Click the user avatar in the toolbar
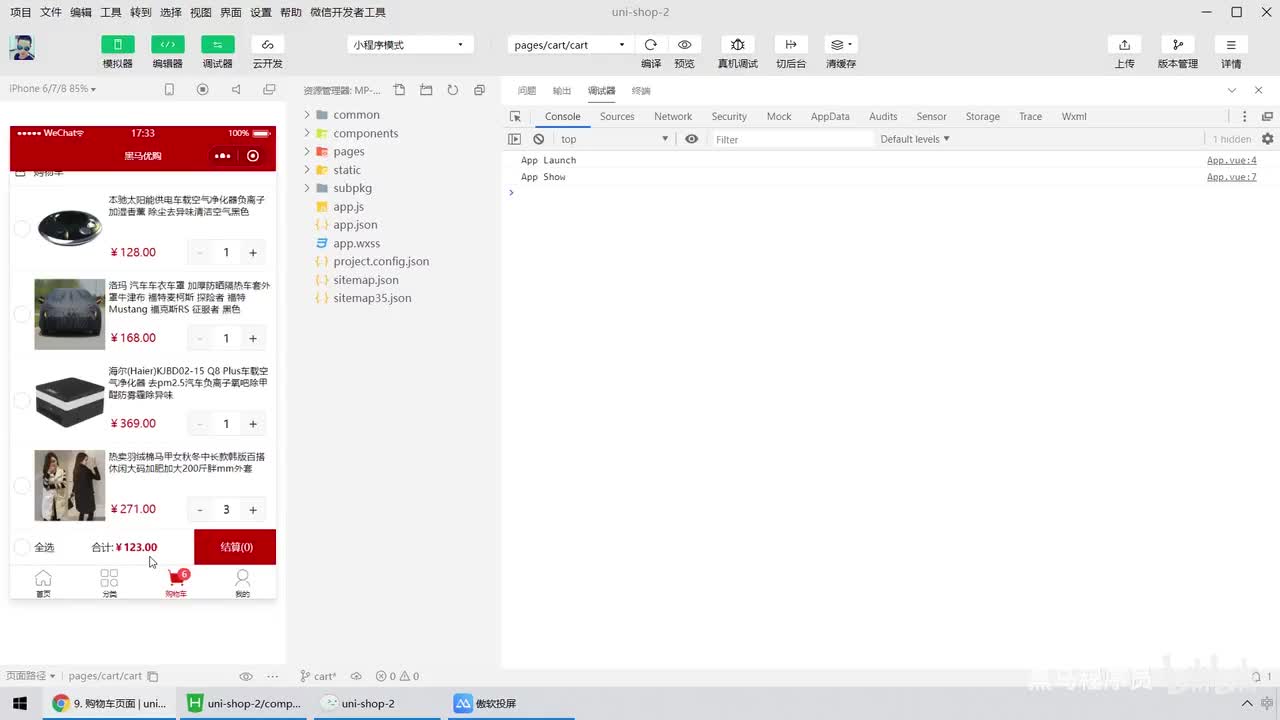This screenshot has height=720, width=1280. 22,48
